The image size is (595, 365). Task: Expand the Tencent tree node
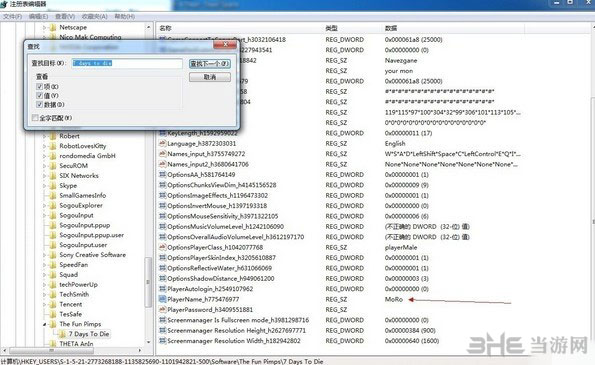(x=44, y=304)
